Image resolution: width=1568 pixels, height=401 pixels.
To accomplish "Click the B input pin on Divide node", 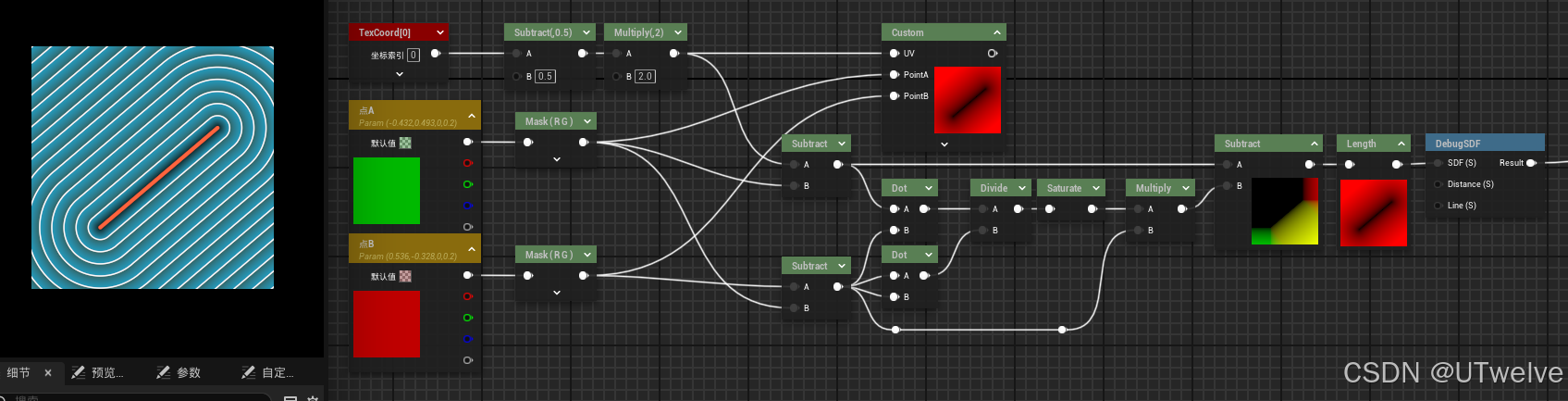I will pos(982,230).
